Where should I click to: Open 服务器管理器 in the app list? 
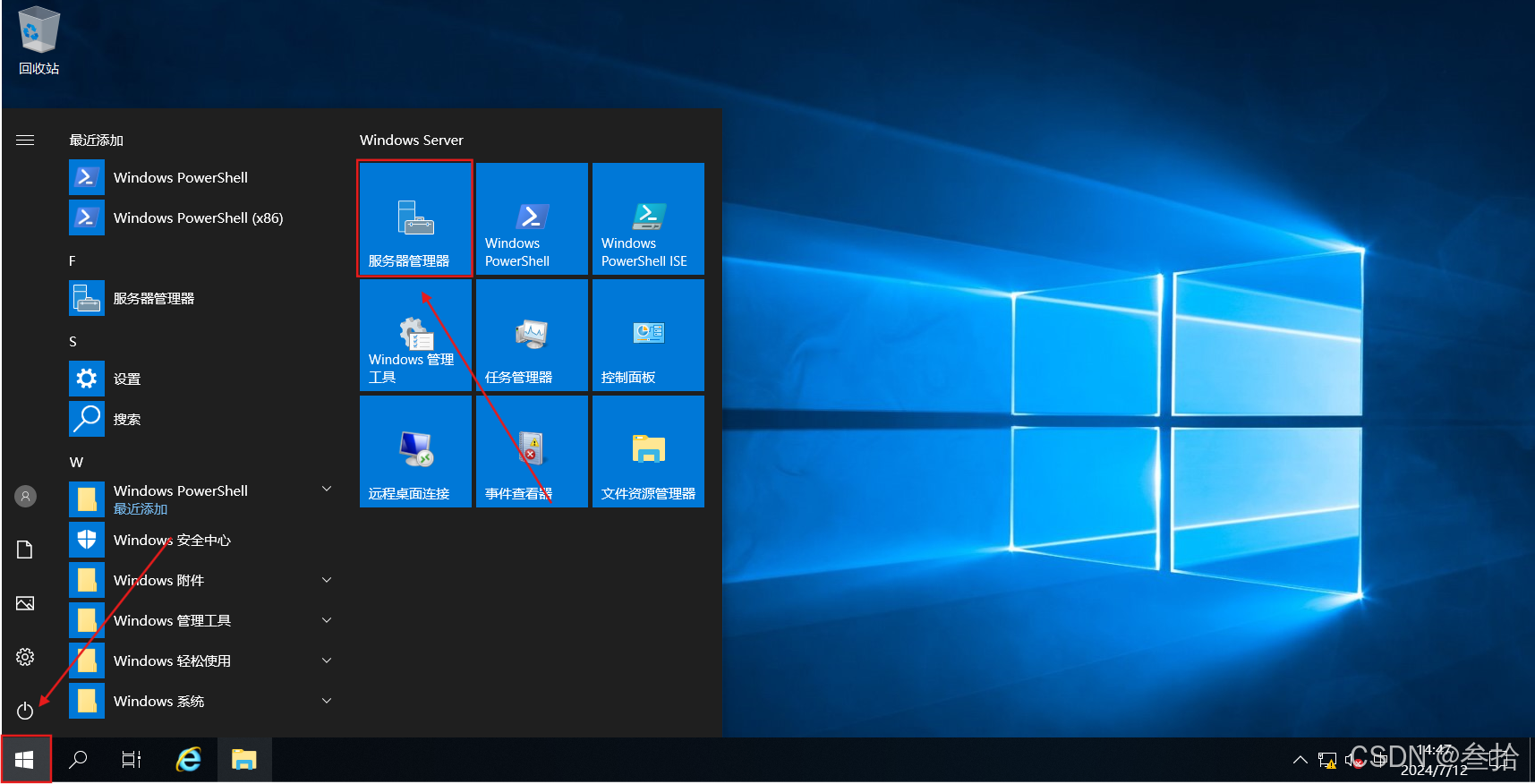click(x=203, y=298)
